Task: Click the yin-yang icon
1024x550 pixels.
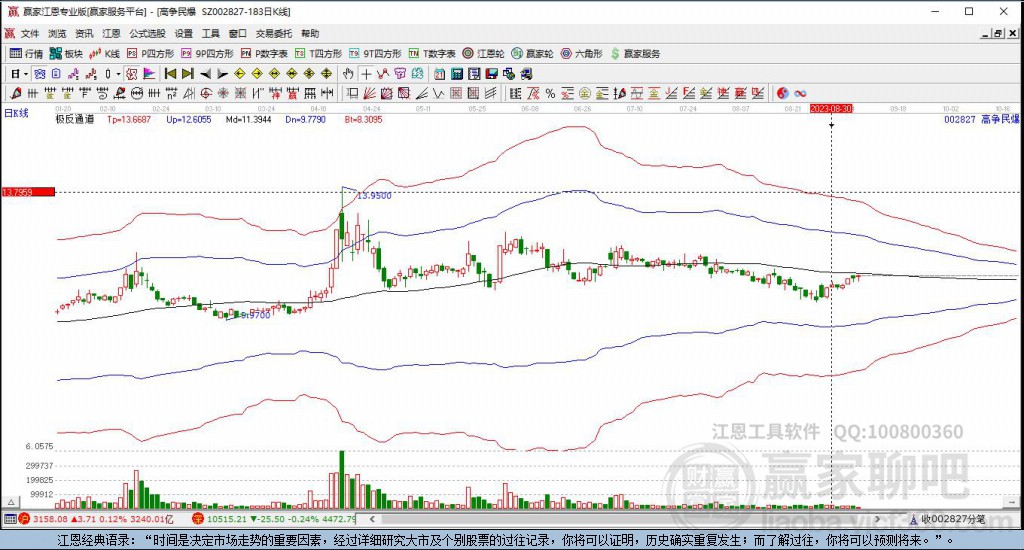Action: tap(782, 93)
